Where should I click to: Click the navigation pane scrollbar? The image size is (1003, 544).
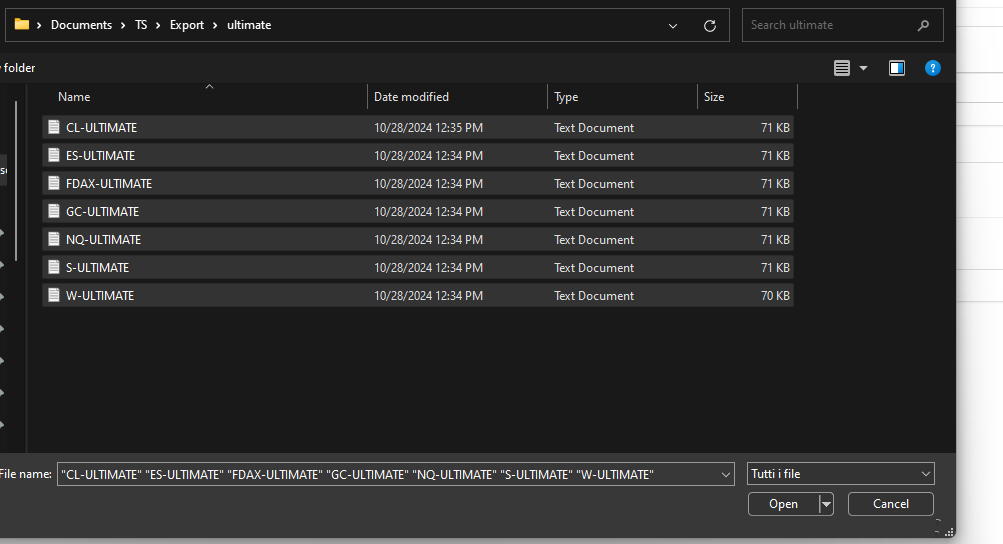coord(15,180)
